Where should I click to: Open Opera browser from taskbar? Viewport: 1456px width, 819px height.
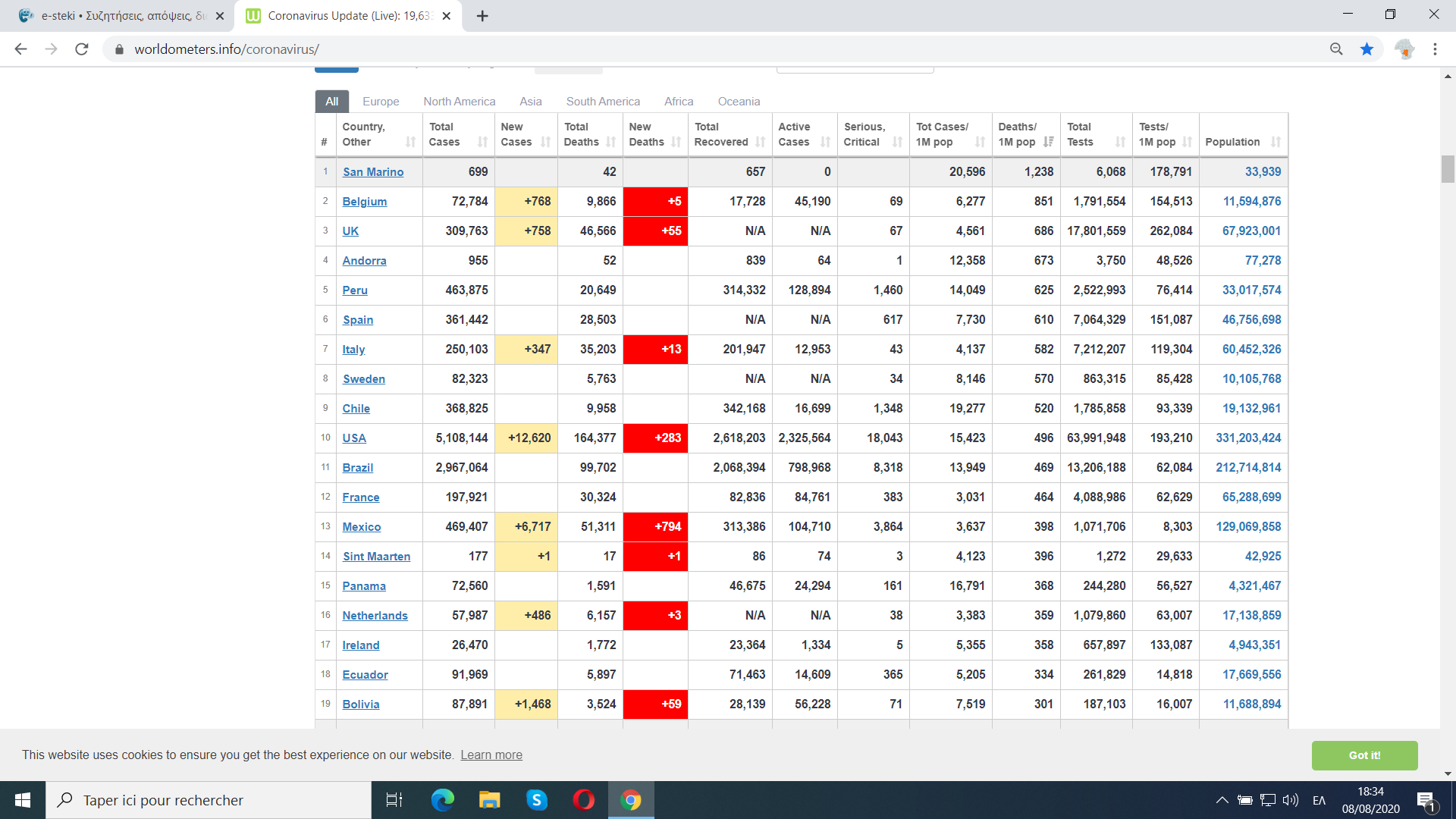pyautogui.click(x=583, y=800)
